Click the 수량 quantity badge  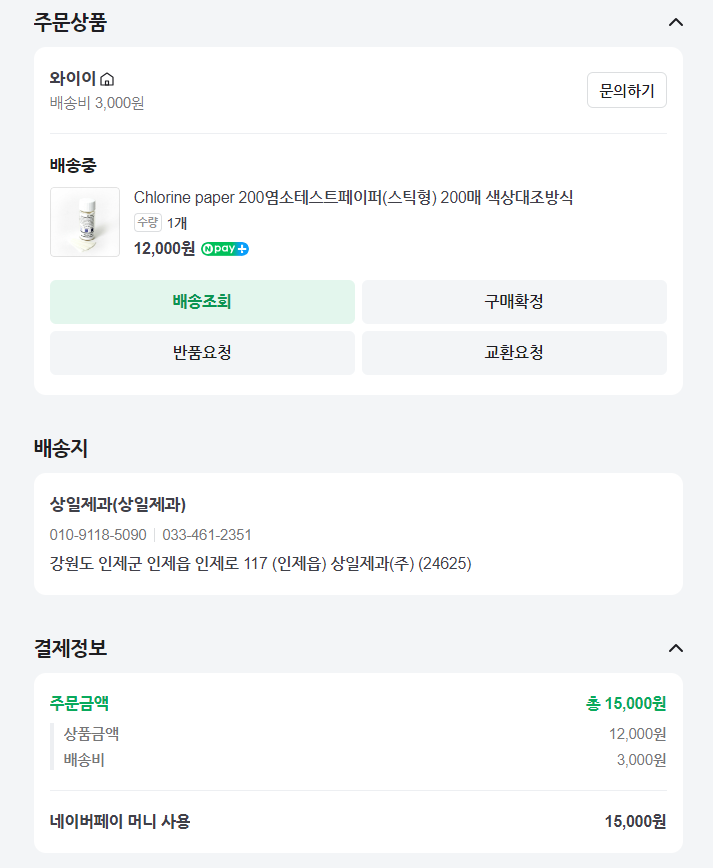[147, 223]
